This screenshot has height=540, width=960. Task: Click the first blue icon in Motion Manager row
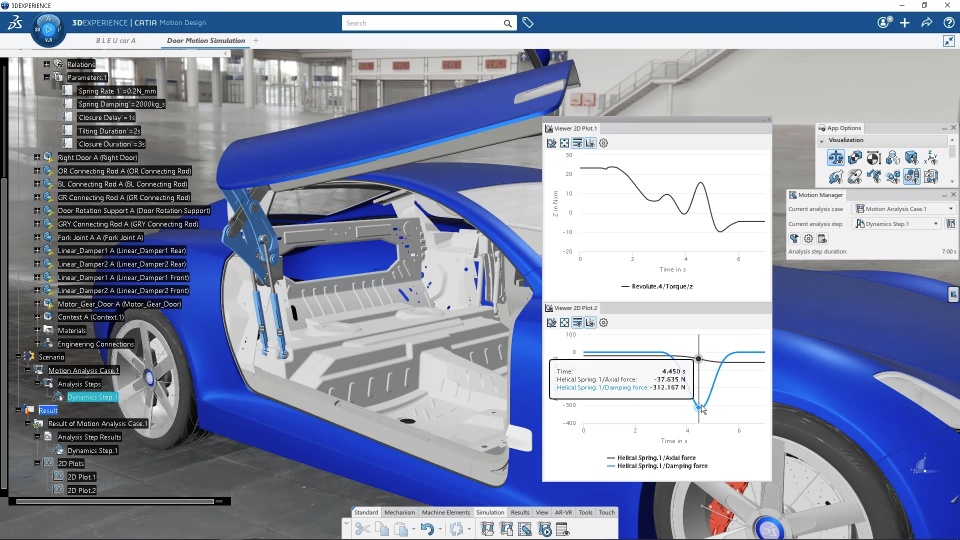[794, 239]
